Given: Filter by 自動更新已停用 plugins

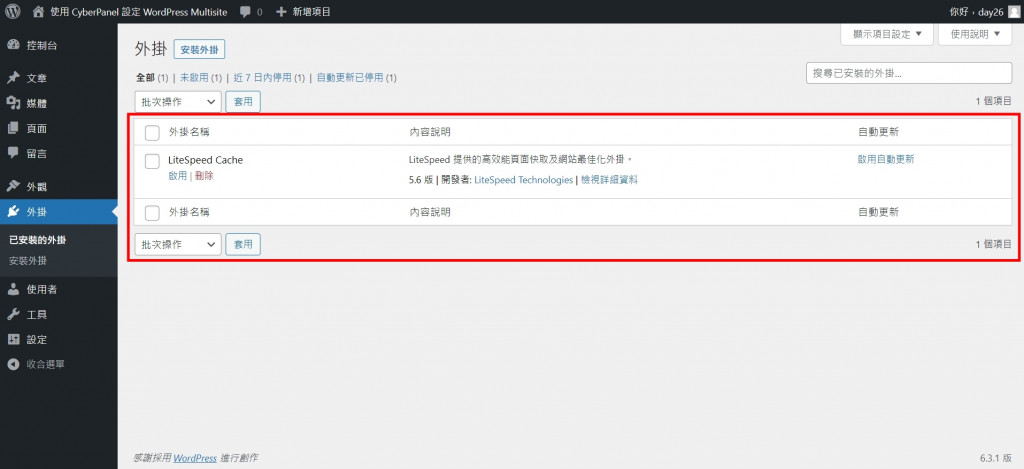Looking at the screenshot, I should (x=349, y=78).
